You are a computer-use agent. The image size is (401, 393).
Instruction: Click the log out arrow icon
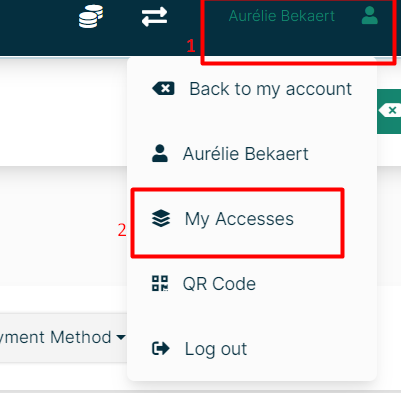click(x=161, y=349)
